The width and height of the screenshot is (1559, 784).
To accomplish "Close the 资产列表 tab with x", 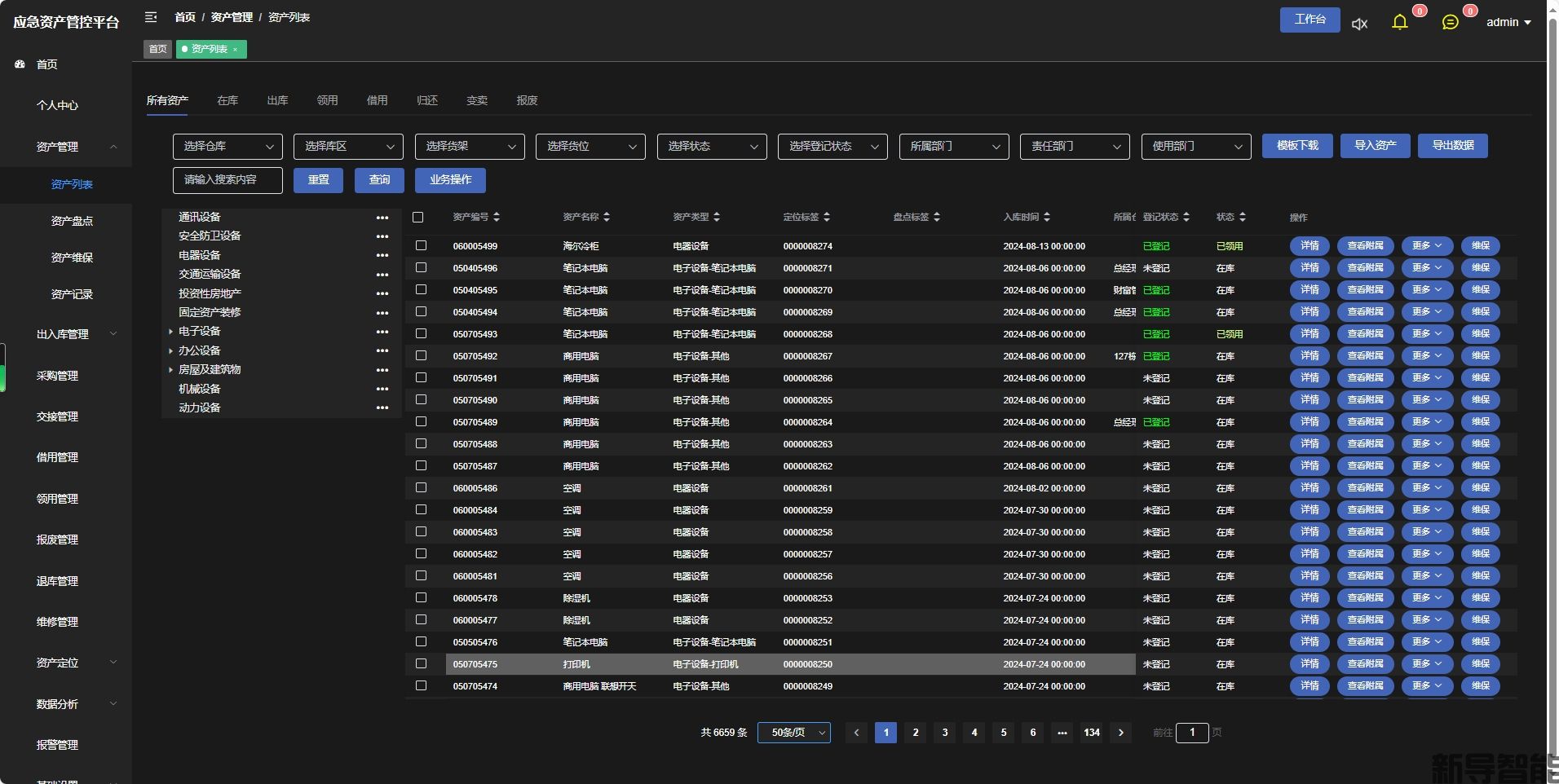I will 236,50.
